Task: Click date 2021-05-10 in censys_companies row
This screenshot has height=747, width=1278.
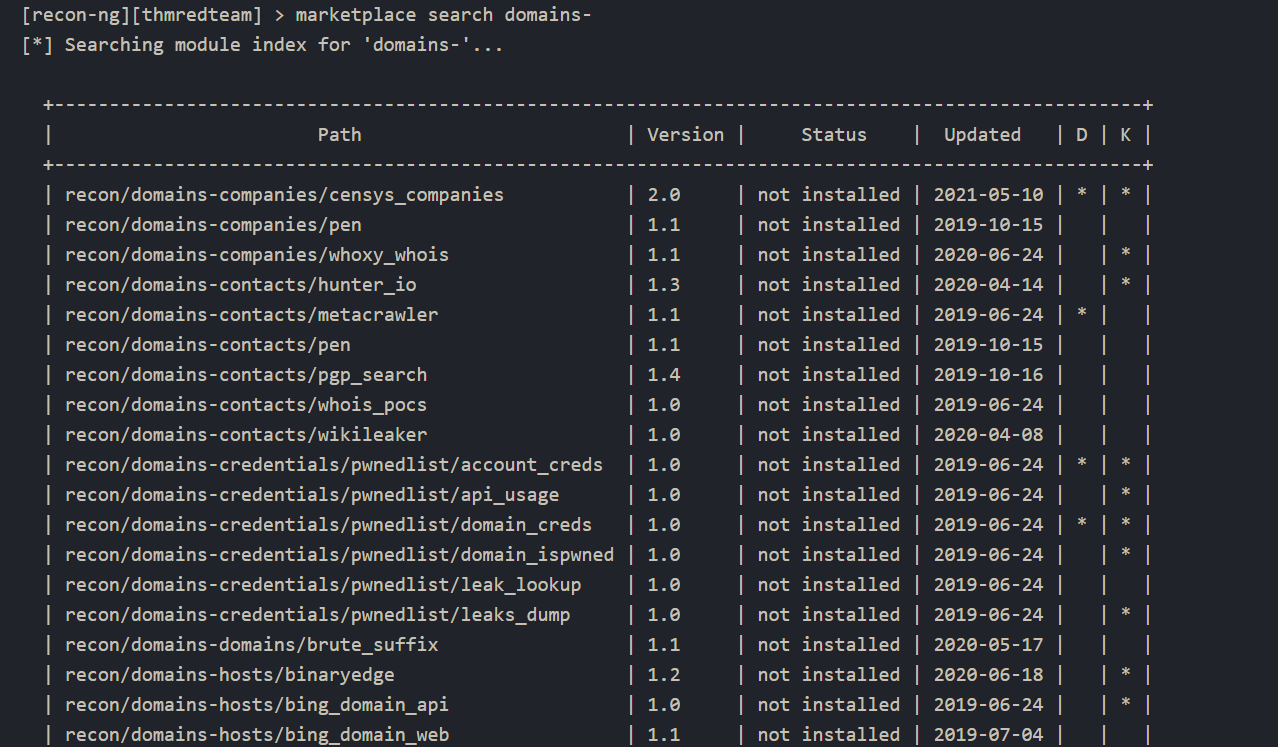Action: [x=988, y=195]
